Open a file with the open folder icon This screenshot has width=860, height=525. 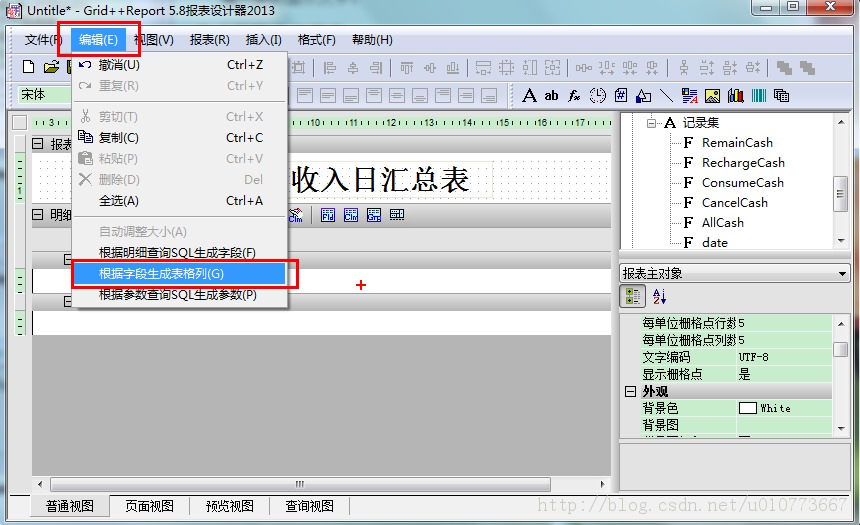51,67
